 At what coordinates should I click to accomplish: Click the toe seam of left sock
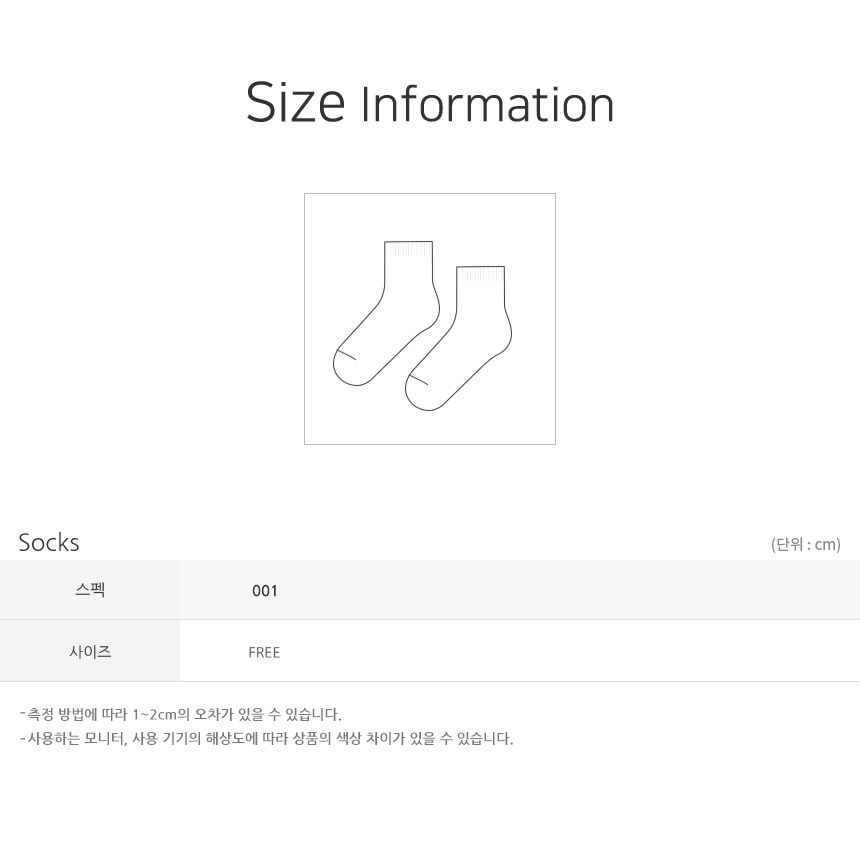coord(346,354)
